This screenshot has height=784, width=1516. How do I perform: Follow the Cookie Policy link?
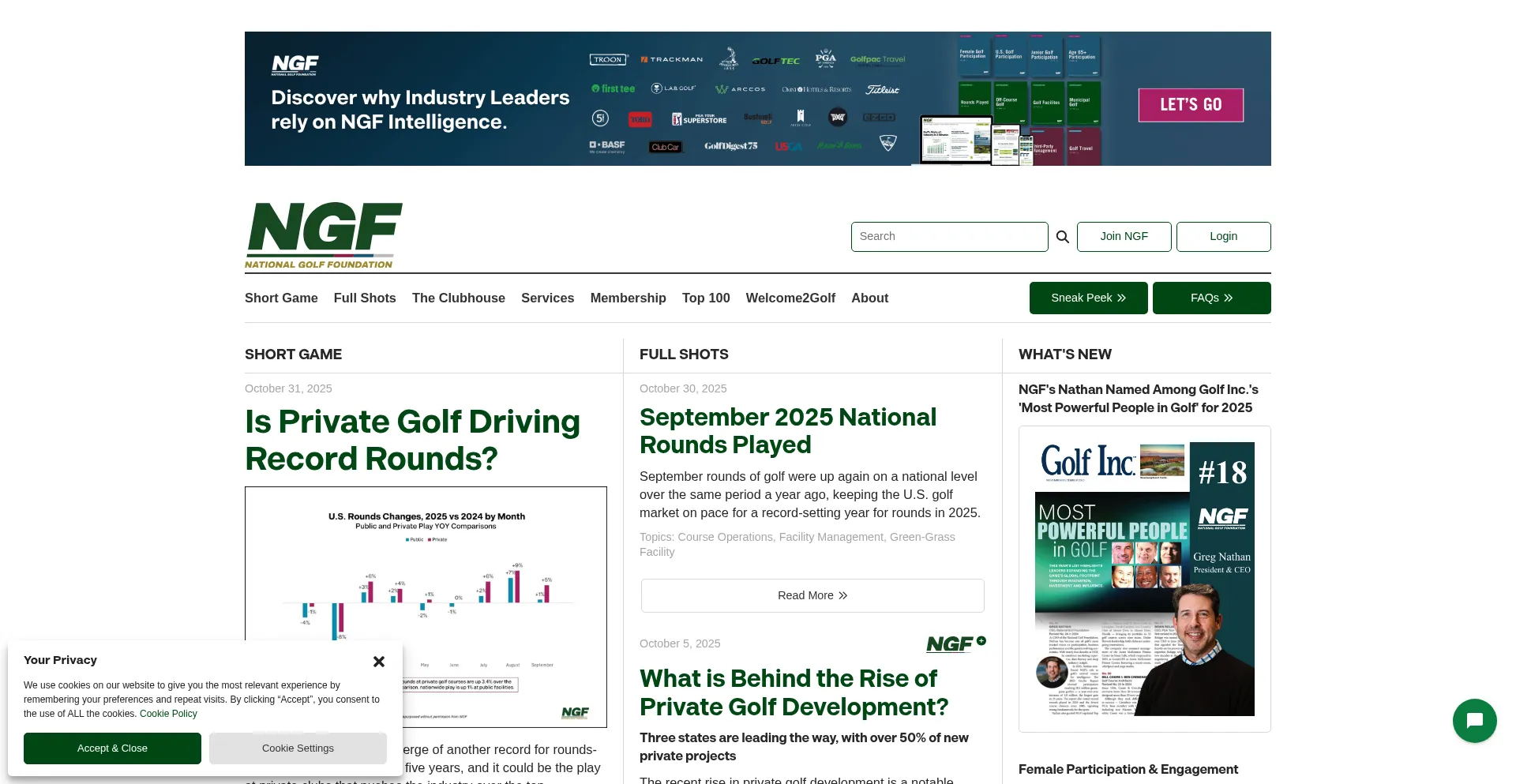(168, 714)
